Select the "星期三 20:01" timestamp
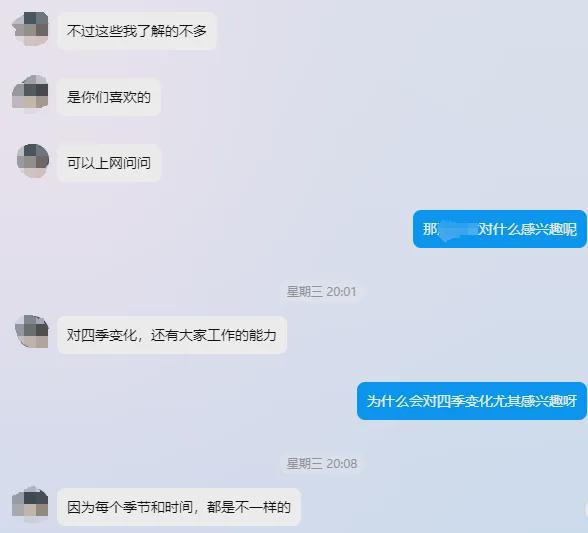588x533 pixels. [x=321, y=291]
